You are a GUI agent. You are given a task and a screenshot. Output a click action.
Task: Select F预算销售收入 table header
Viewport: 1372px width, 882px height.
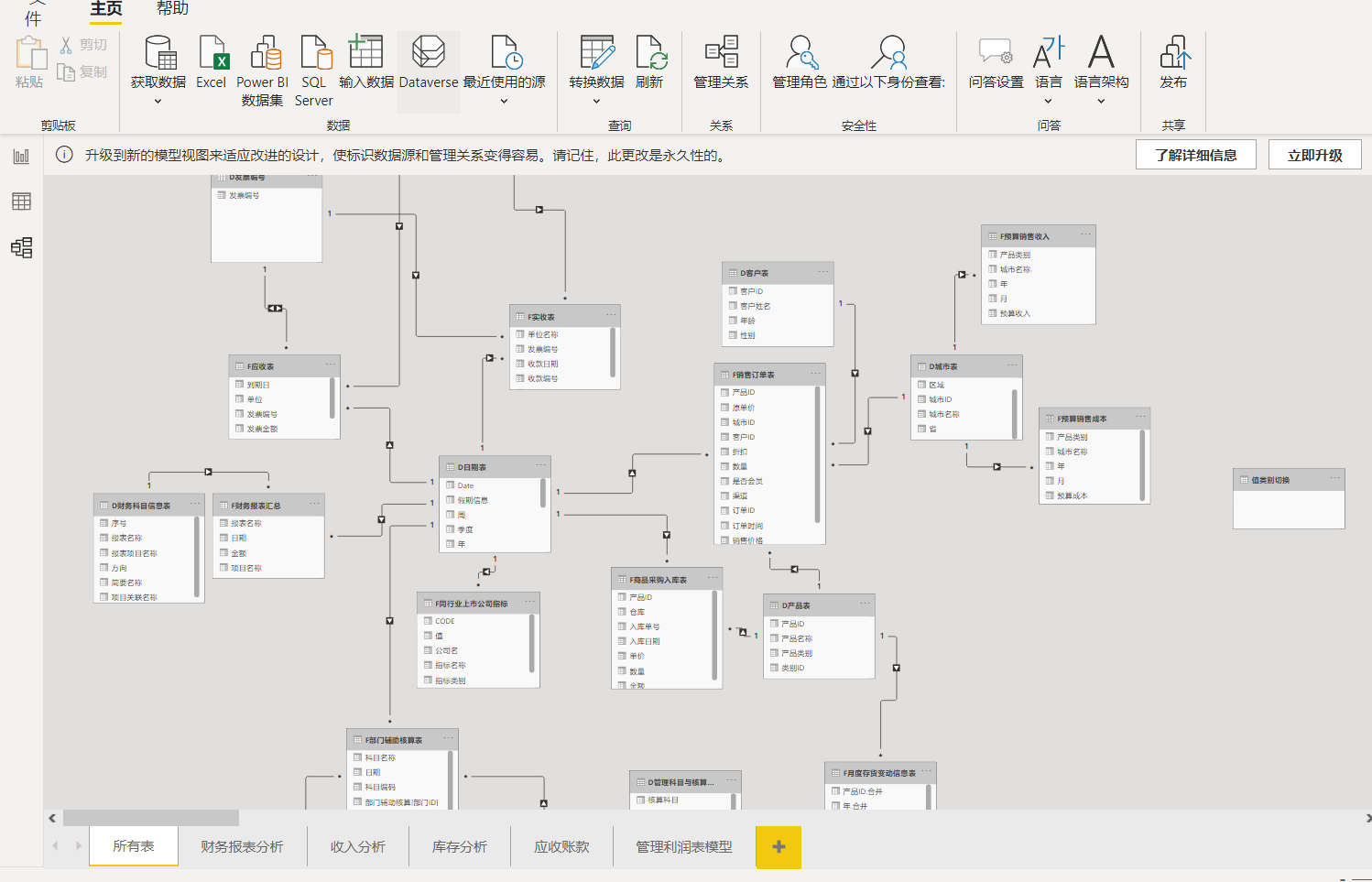(1038, 235)
